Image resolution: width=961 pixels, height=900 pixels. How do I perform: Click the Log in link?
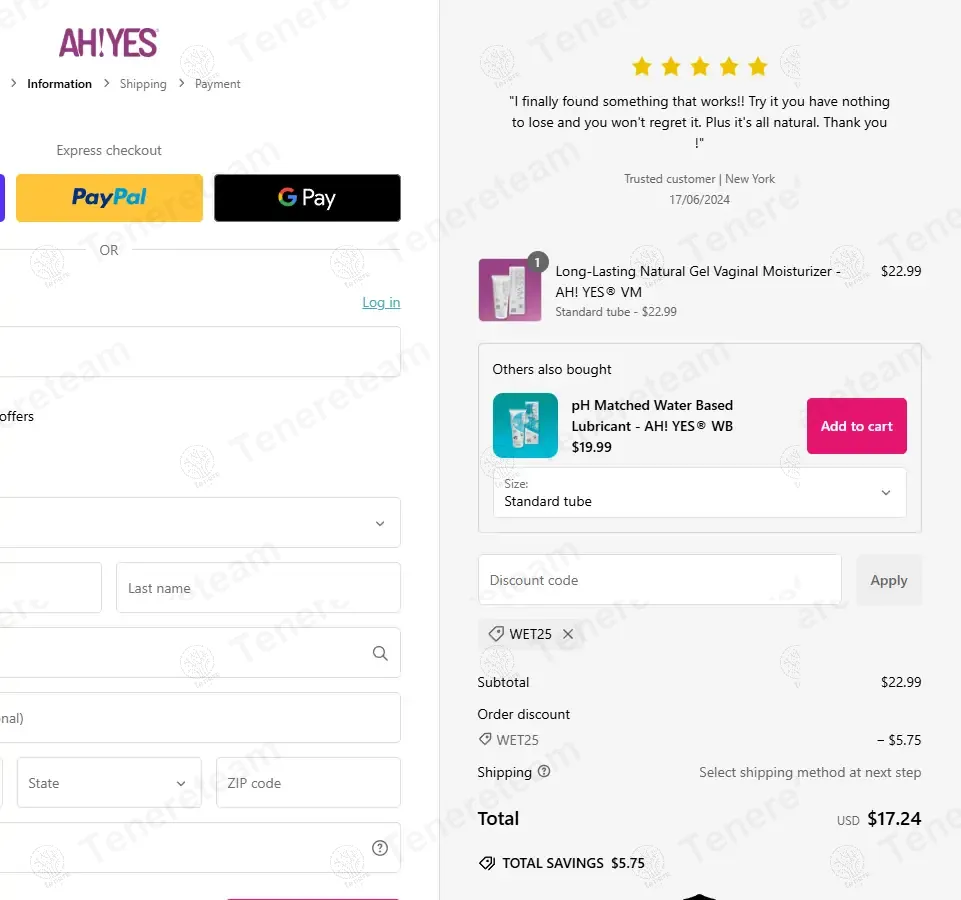[x=381, y=302]
